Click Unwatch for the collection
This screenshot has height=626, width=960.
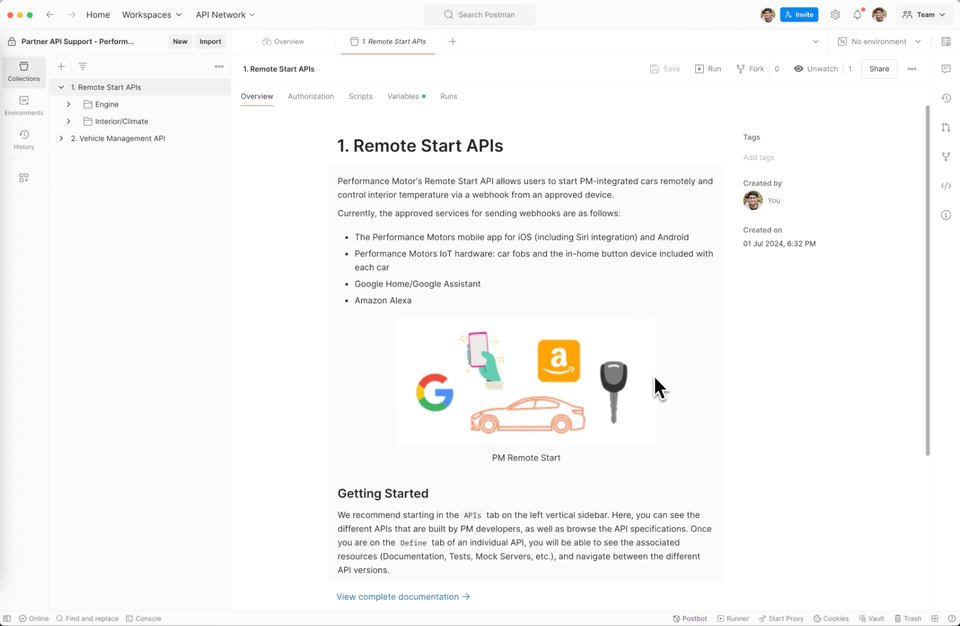point(816,69)
